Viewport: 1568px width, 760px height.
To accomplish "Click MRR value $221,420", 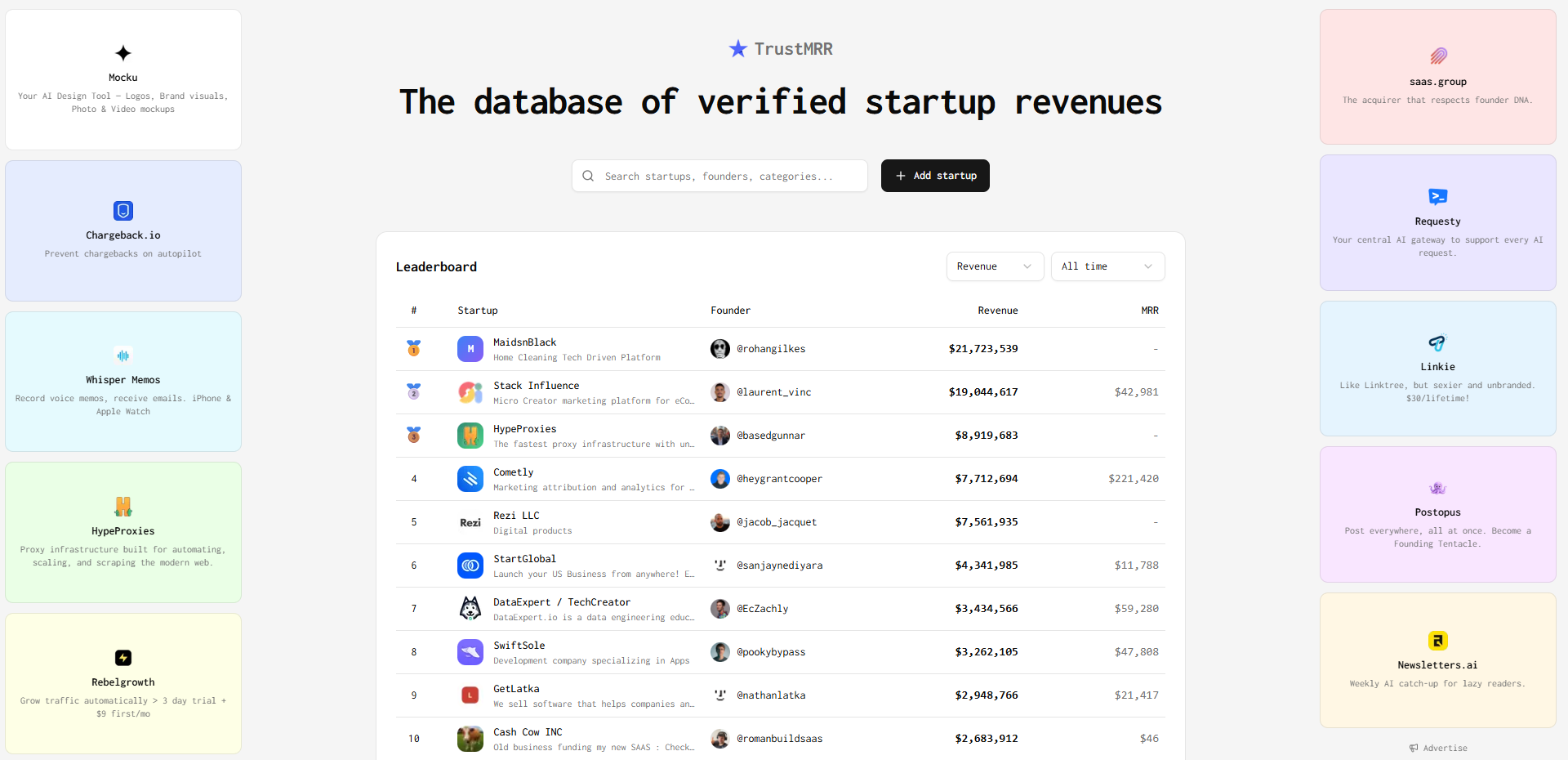I will click(x=1134, y=479).
